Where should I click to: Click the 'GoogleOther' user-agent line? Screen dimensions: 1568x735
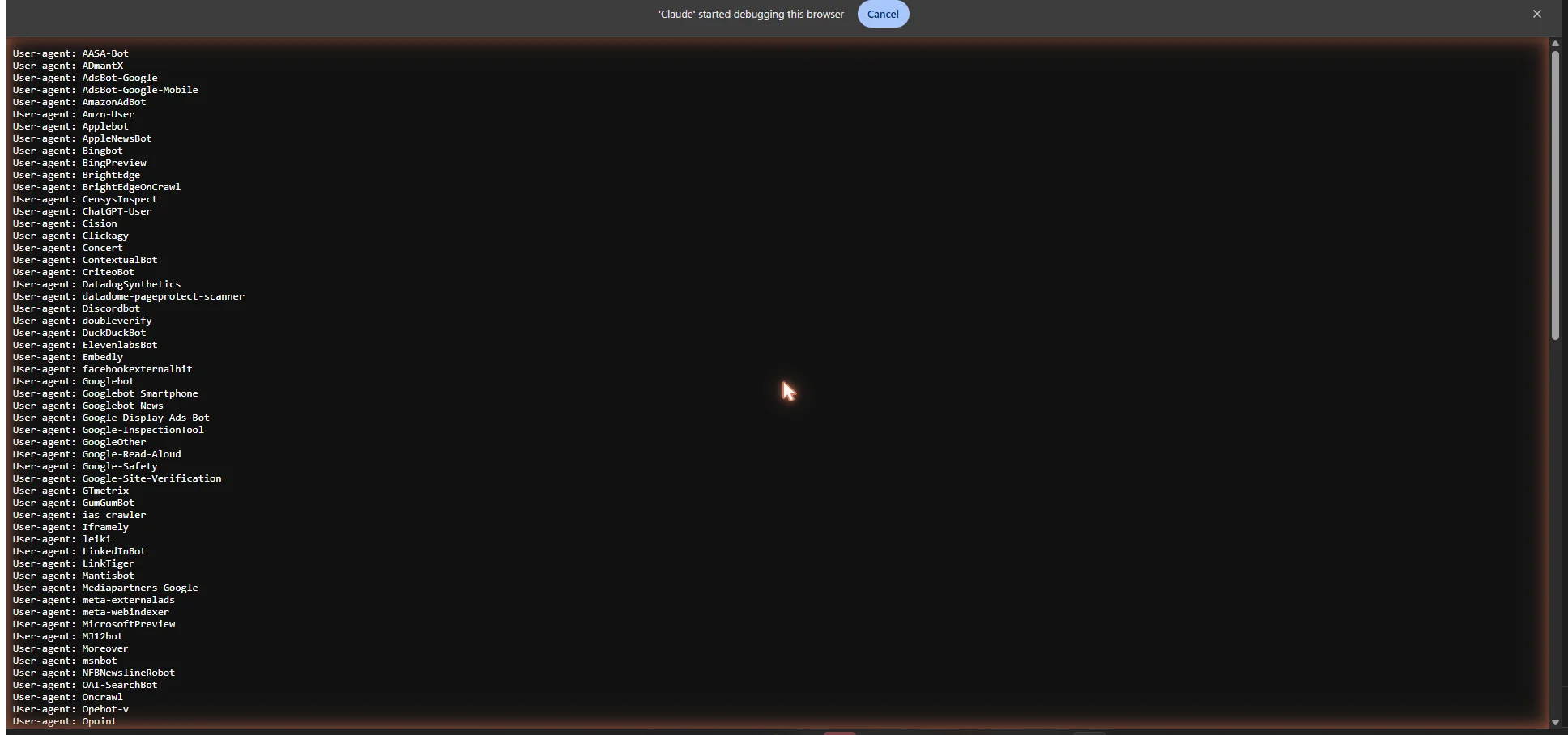[x=79, y=442]
